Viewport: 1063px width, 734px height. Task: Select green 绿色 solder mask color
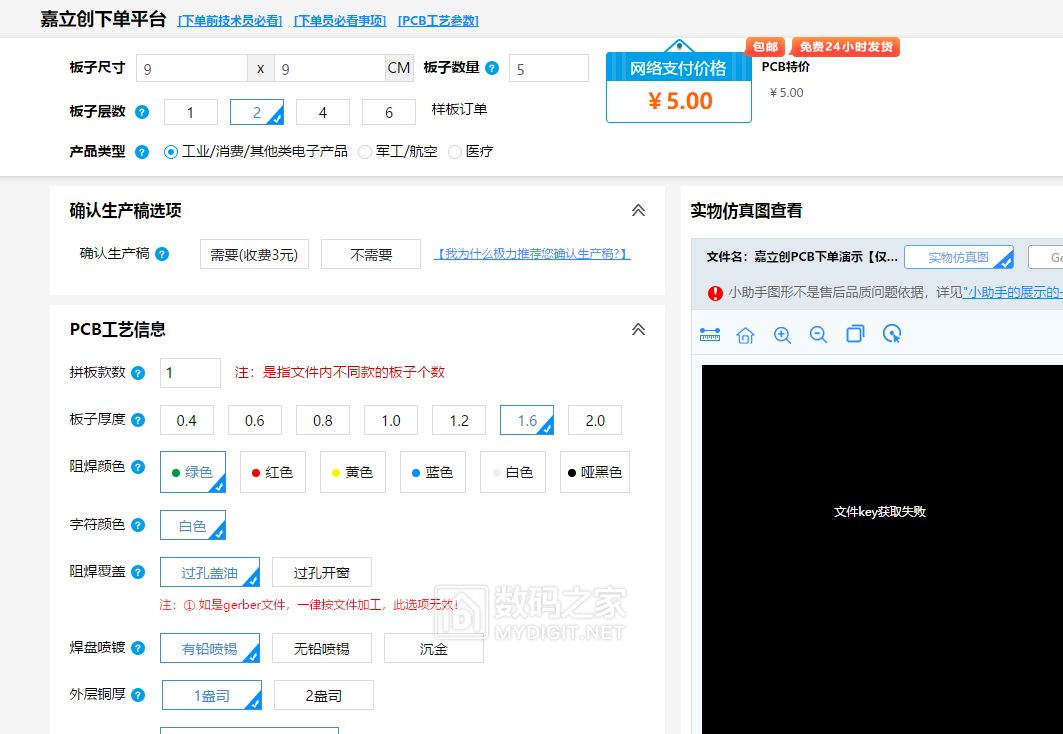pos(193,472)
